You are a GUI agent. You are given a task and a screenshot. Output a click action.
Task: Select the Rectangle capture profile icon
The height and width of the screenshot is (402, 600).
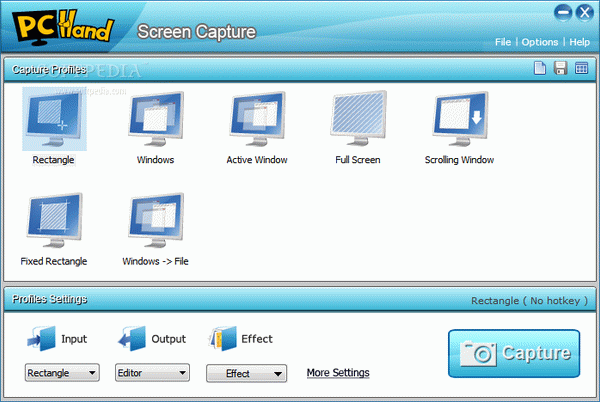point(54,119)
